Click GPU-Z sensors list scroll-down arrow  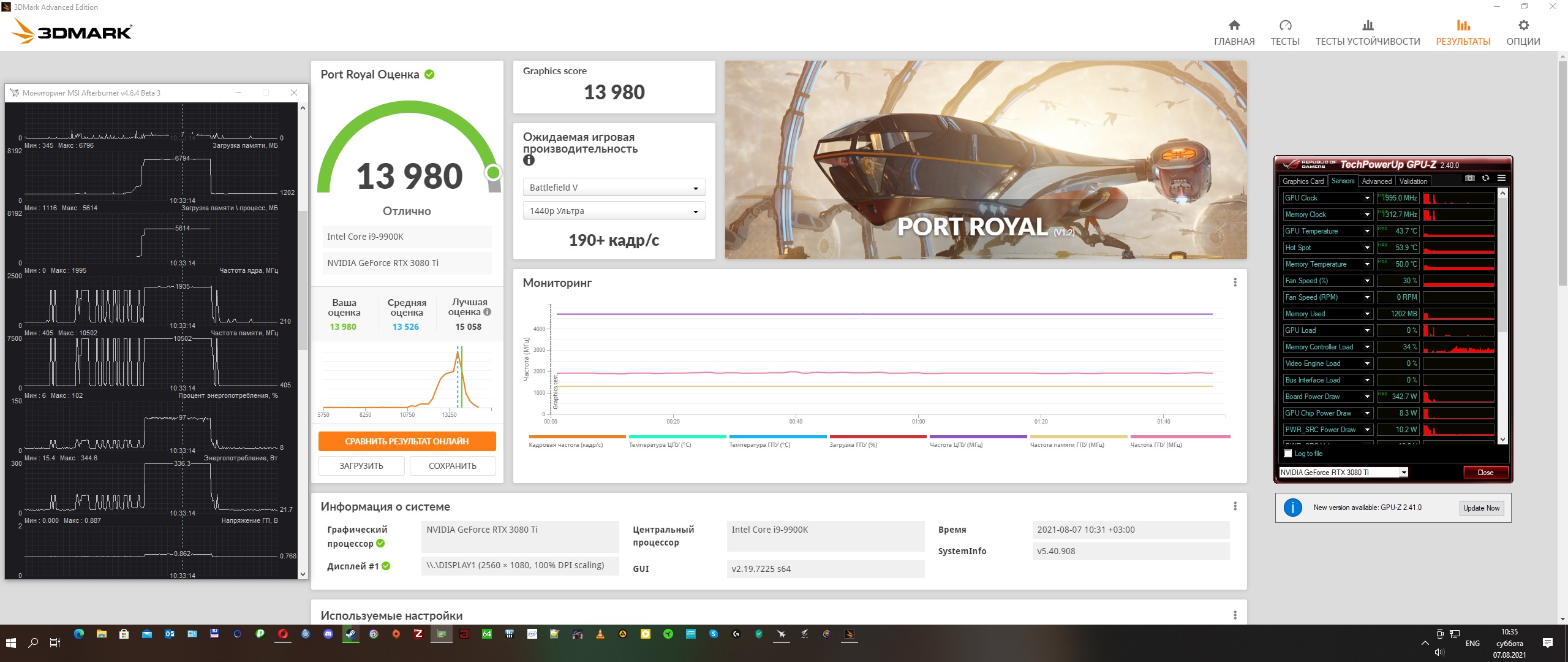coord(1502,439)
